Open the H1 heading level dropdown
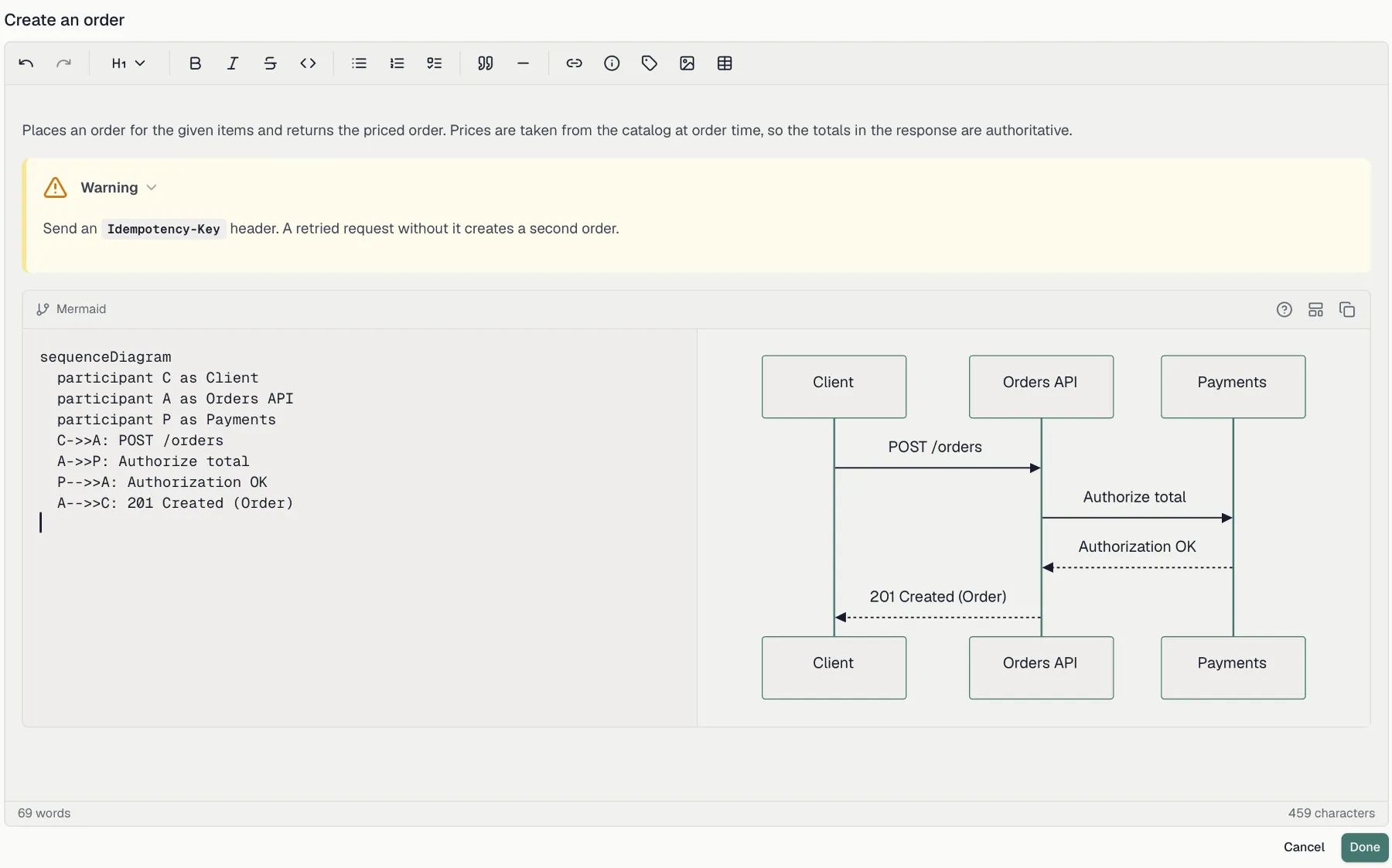This screenshot has width=1392, height=868. tap(128, 63)
